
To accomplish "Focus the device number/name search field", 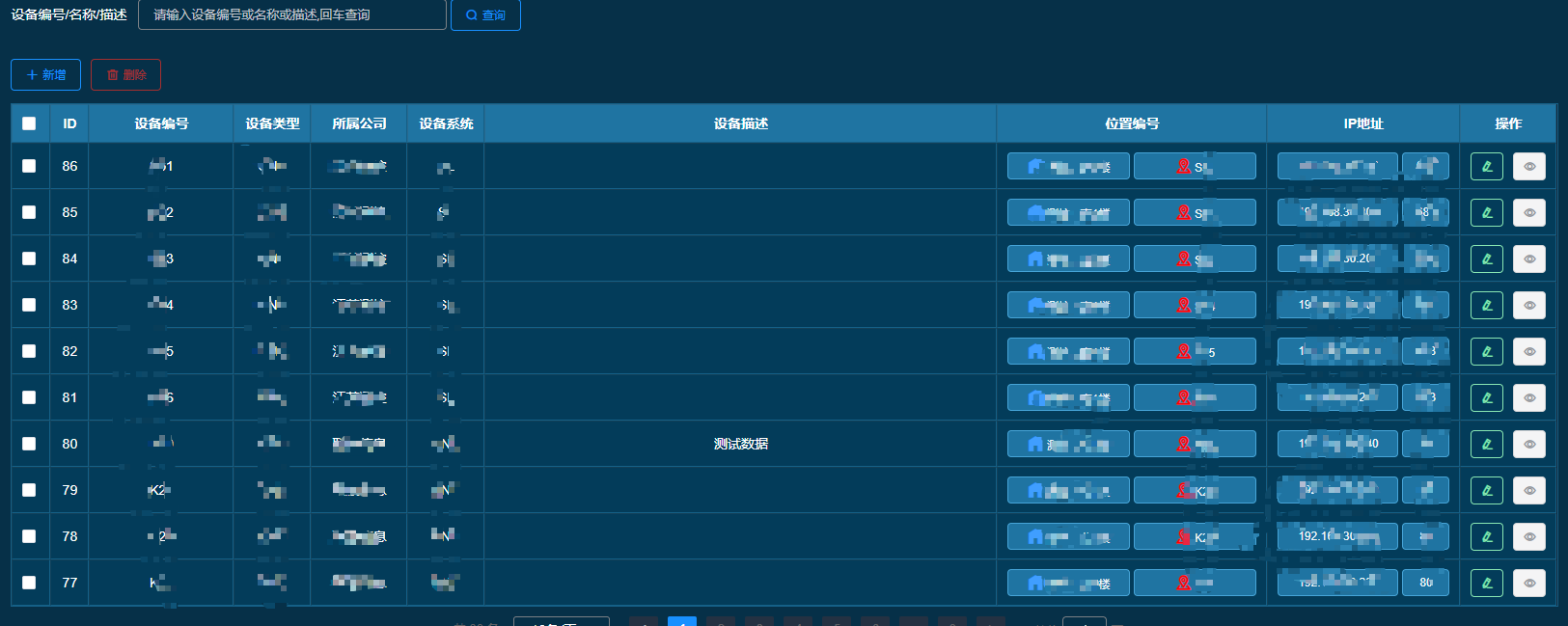I will [292, 14].
